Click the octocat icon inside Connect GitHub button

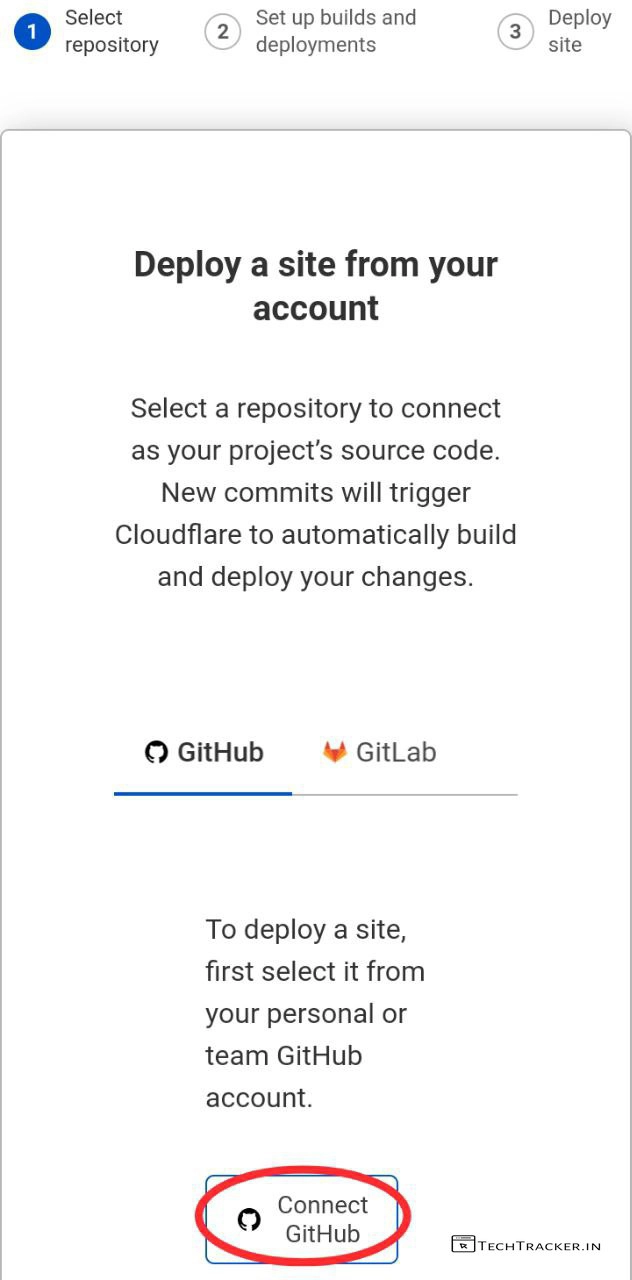249,1219
